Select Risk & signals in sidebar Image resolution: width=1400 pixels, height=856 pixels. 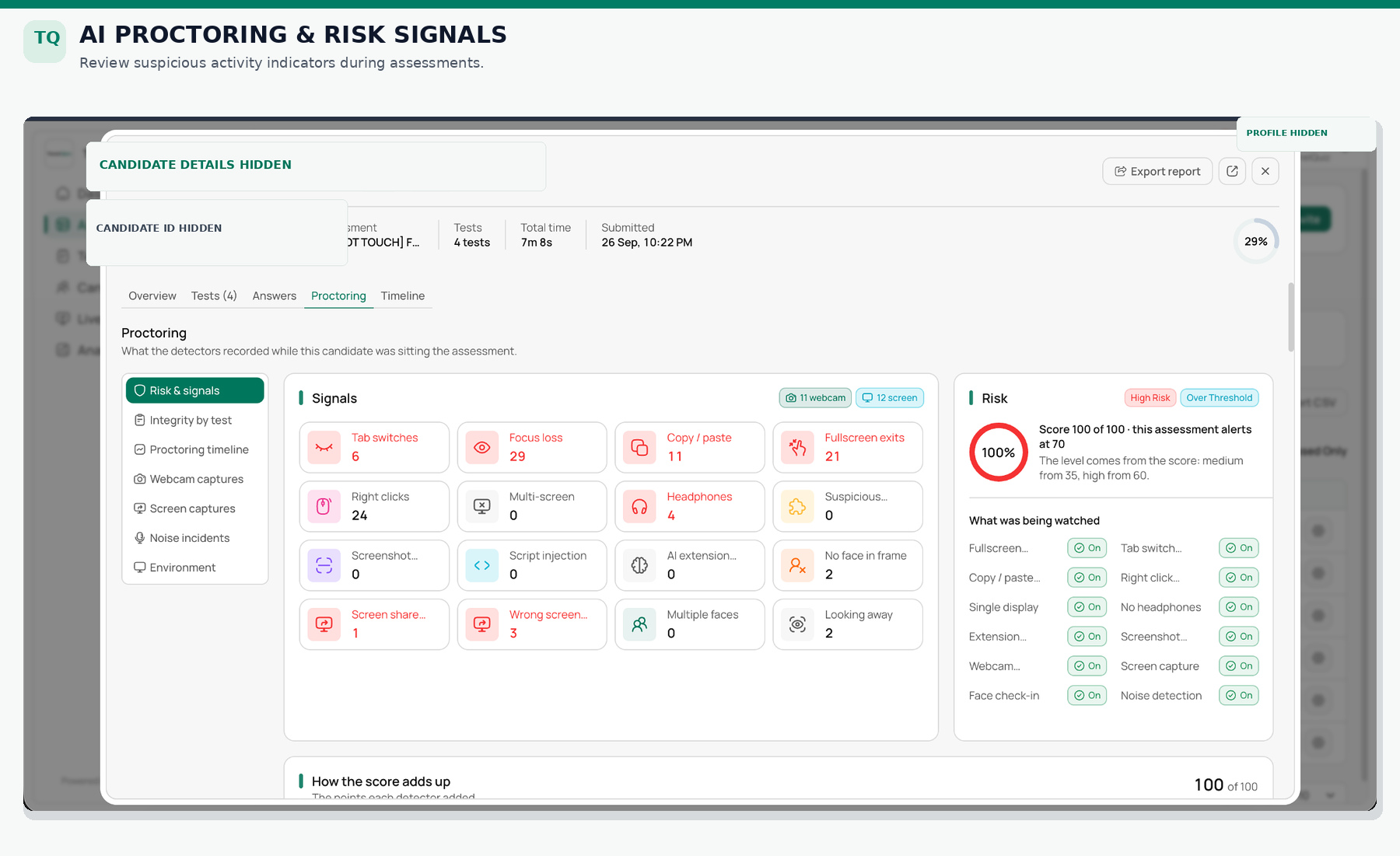(x=195, y=390)
